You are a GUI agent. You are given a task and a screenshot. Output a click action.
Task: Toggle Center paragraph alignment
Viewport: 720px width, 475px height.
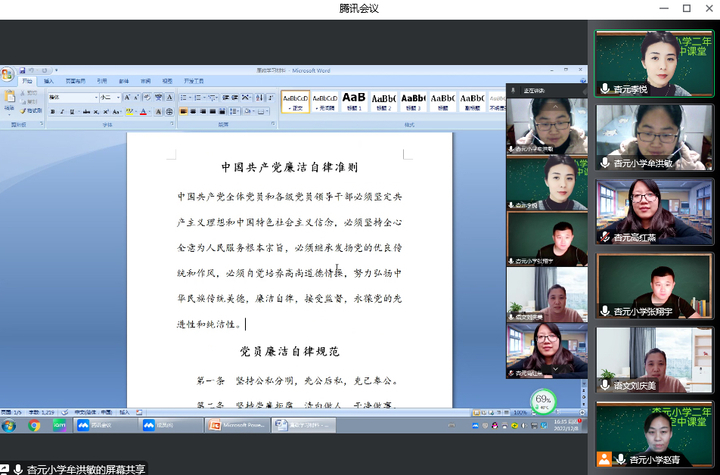[x=193, y=111]
